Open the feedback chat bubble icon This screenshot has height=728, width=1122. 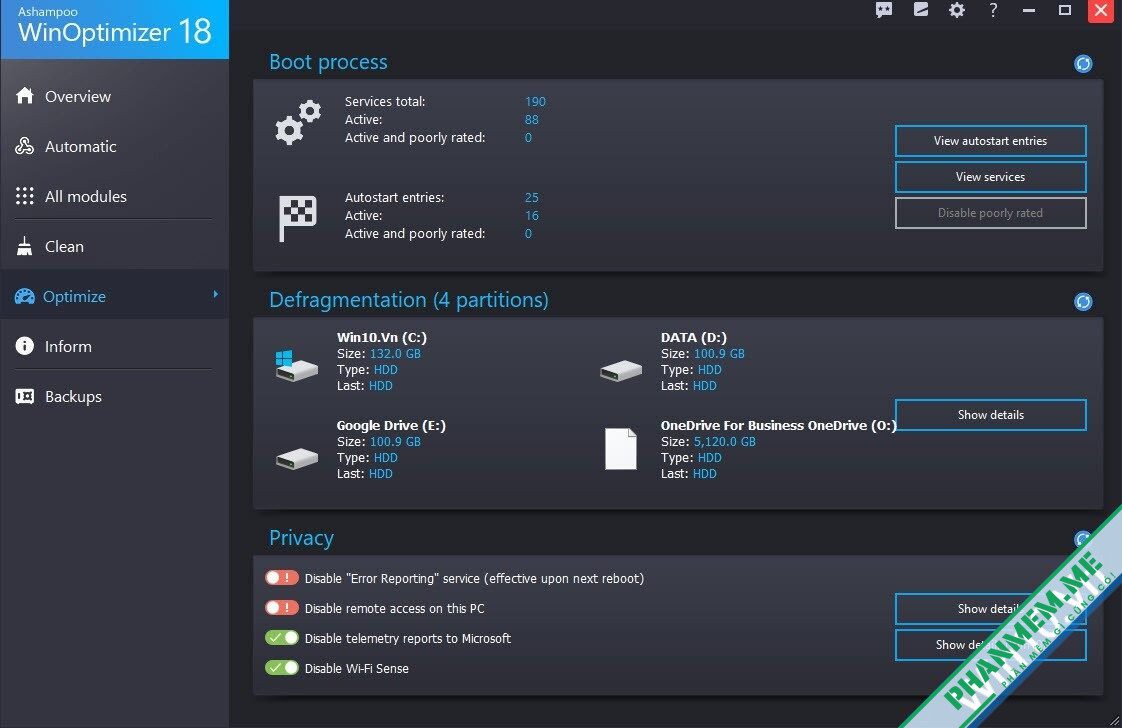click(x=884, y=10)
